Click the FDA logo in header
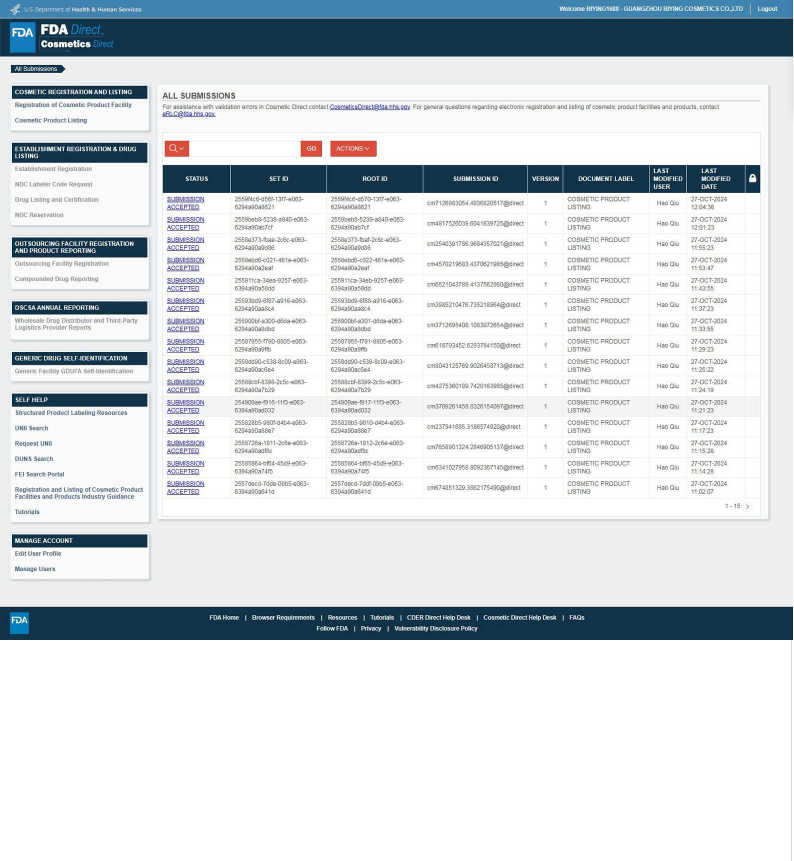The image size is (794, 861). tap(22, 38)
